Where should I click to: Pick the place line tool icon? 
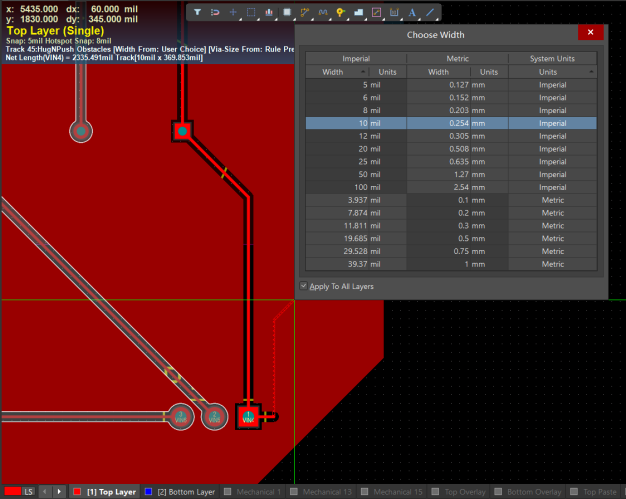pos(430,12)
